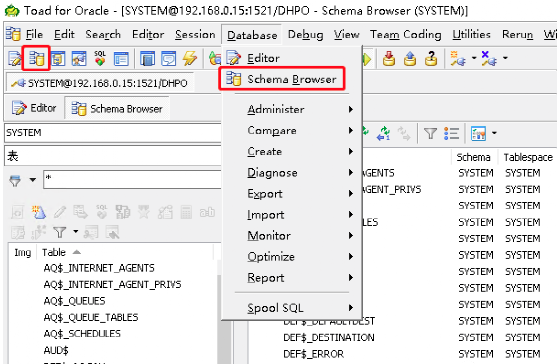
Task: Click the speech bubble window toolbar icon
Action: [x=168, y=59]
